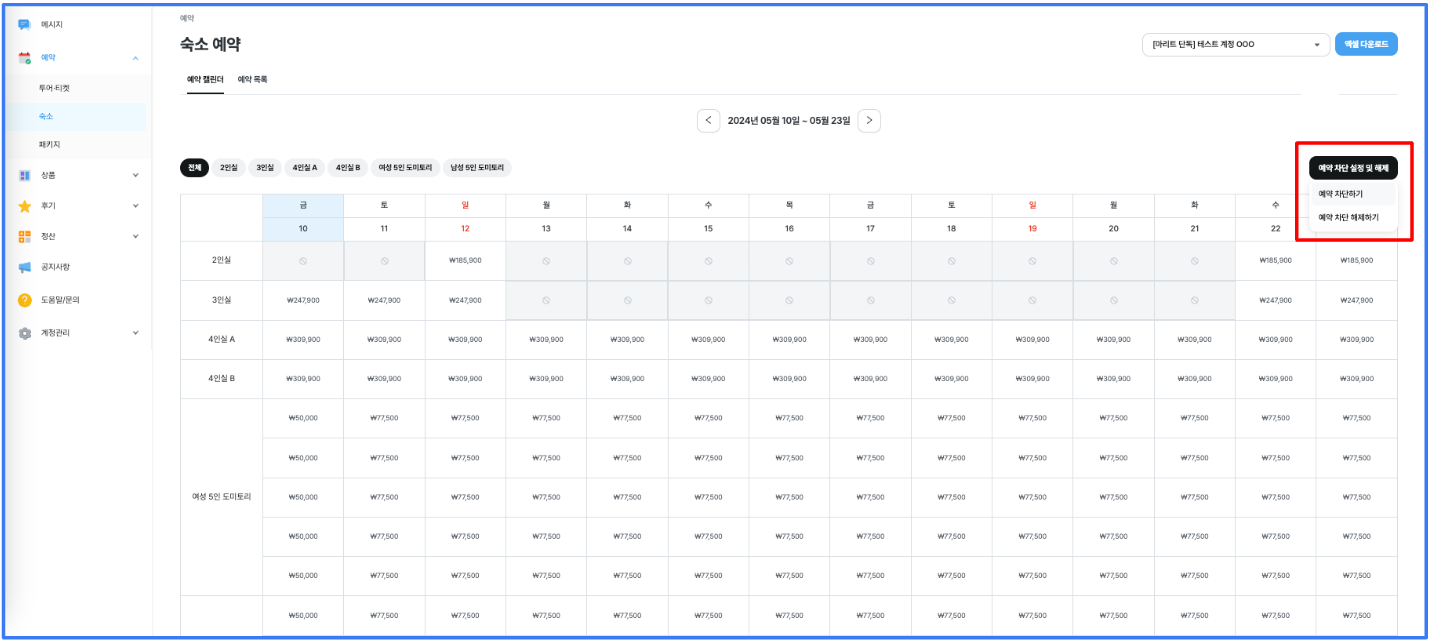Screen dimensions: 1431x644
Task: Click the 예약 calendar icon in sidebar
Action: tap(25, 58)
